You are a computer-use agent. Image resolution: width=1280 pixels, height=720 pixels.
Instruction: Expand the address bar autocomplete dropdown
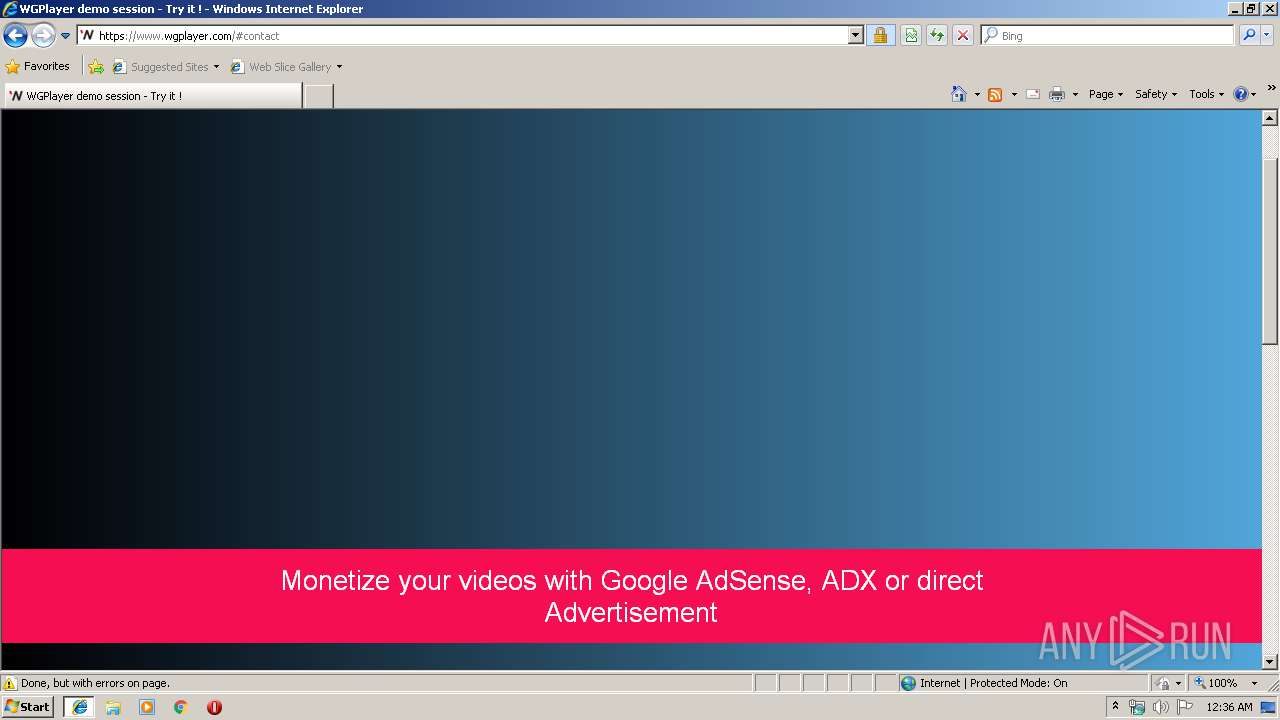coord(856,36)
